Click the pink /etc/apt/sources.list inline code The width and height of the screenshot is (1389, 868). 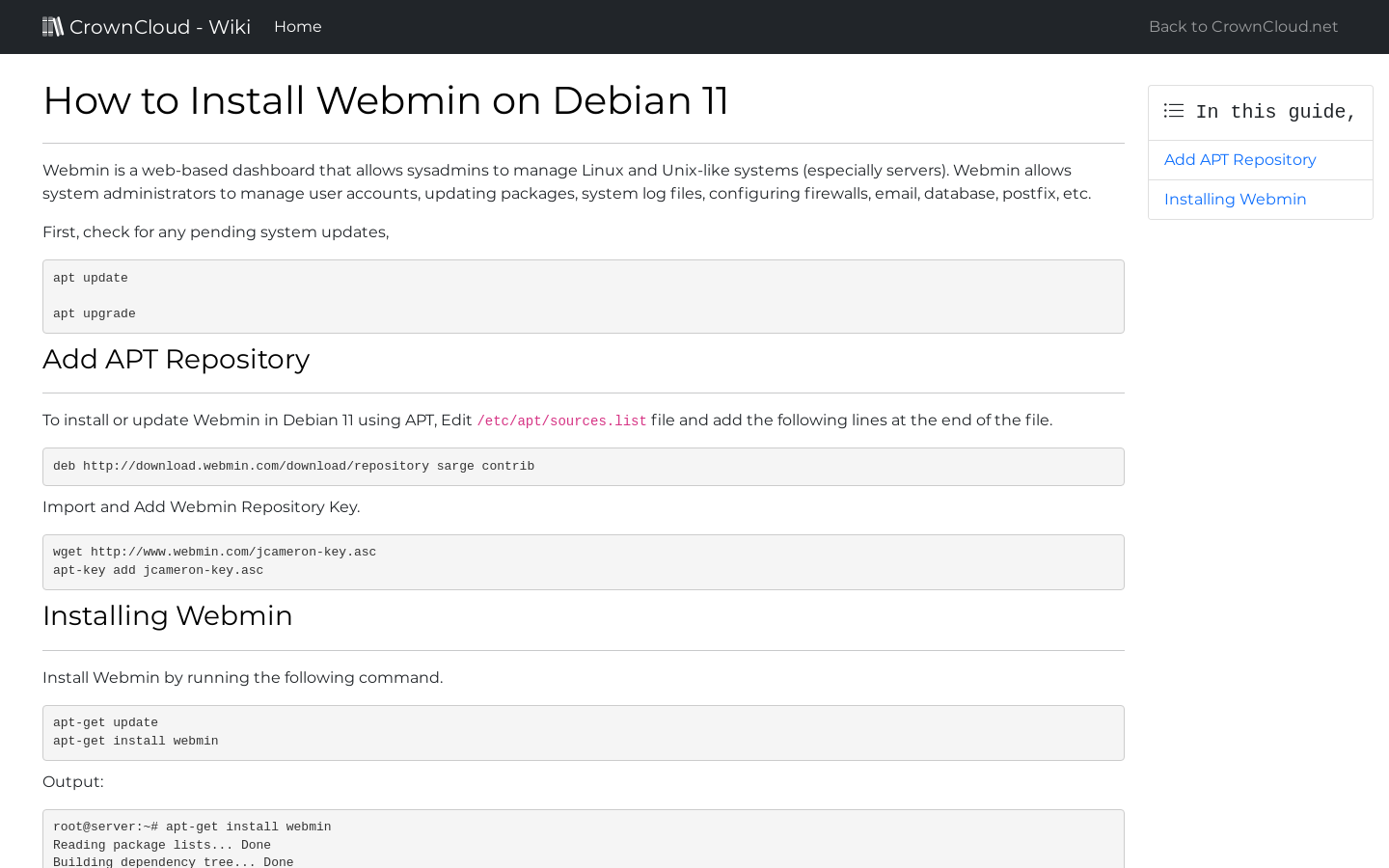tap(561, 421)
